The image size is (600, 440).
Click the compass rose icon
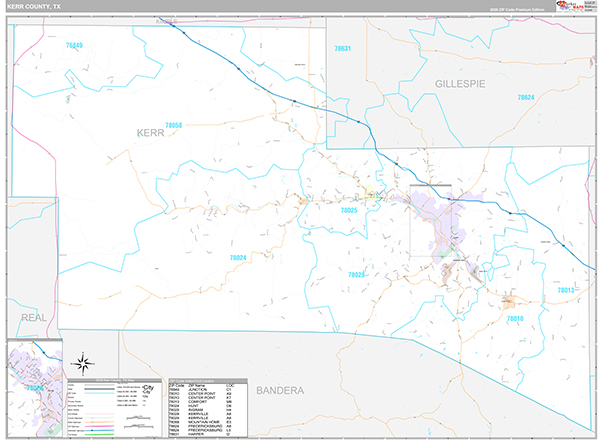tap(85, 363)
